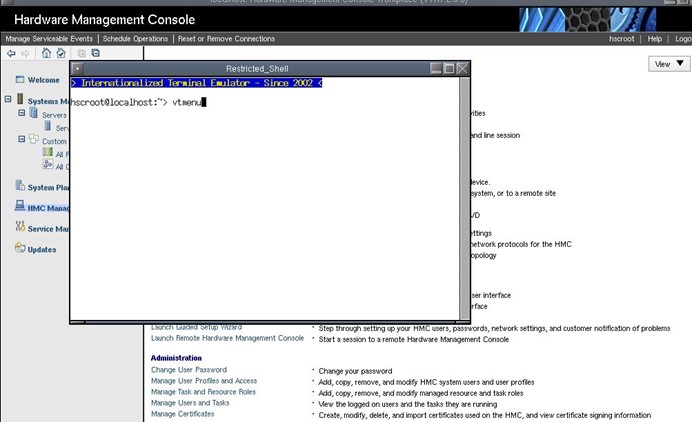This screenshot has width=692, height=422.
Task: Click the collapse all tree nodes icon
Action: point(95,53)
